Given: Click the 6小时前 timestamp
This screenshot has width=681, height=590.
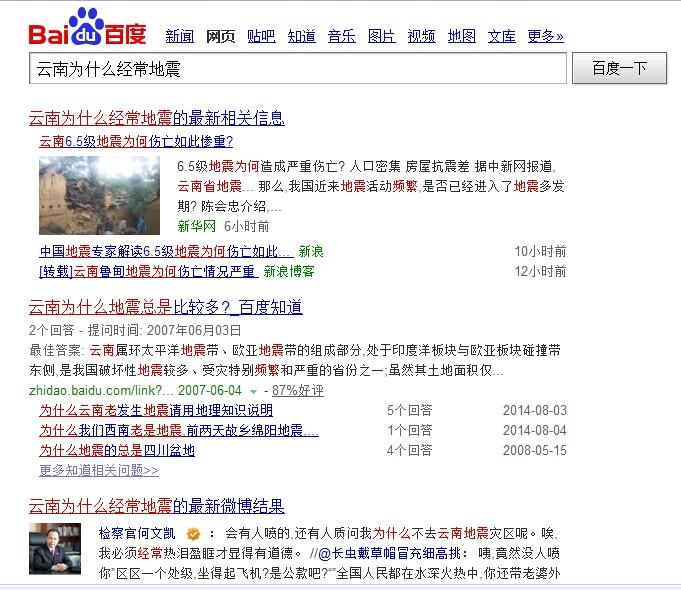Looking at the screenshot, I should [246, 226].
